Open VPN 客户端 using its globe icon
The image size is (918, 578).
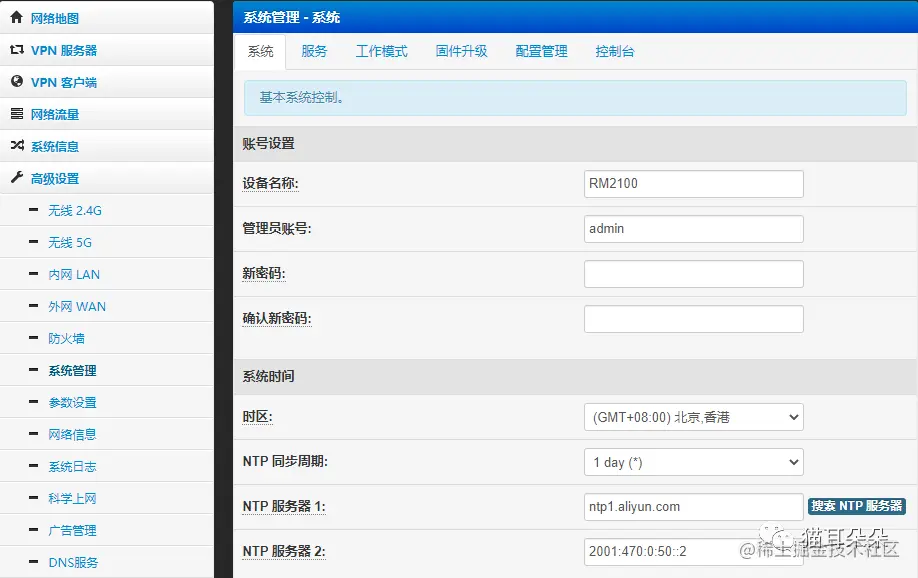tap(17, 80)
